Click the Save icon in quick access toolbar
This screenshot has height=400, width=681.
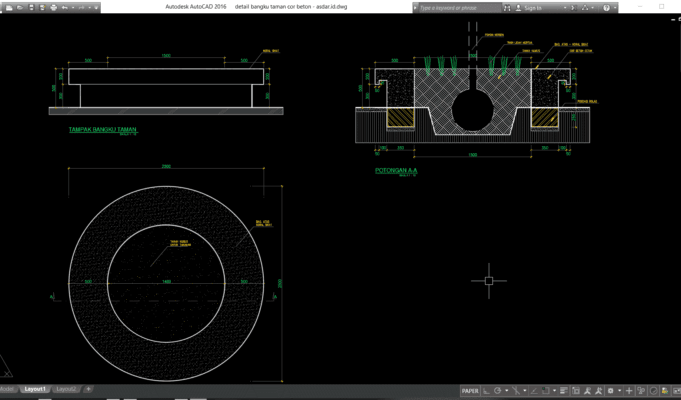coord(31,7)
